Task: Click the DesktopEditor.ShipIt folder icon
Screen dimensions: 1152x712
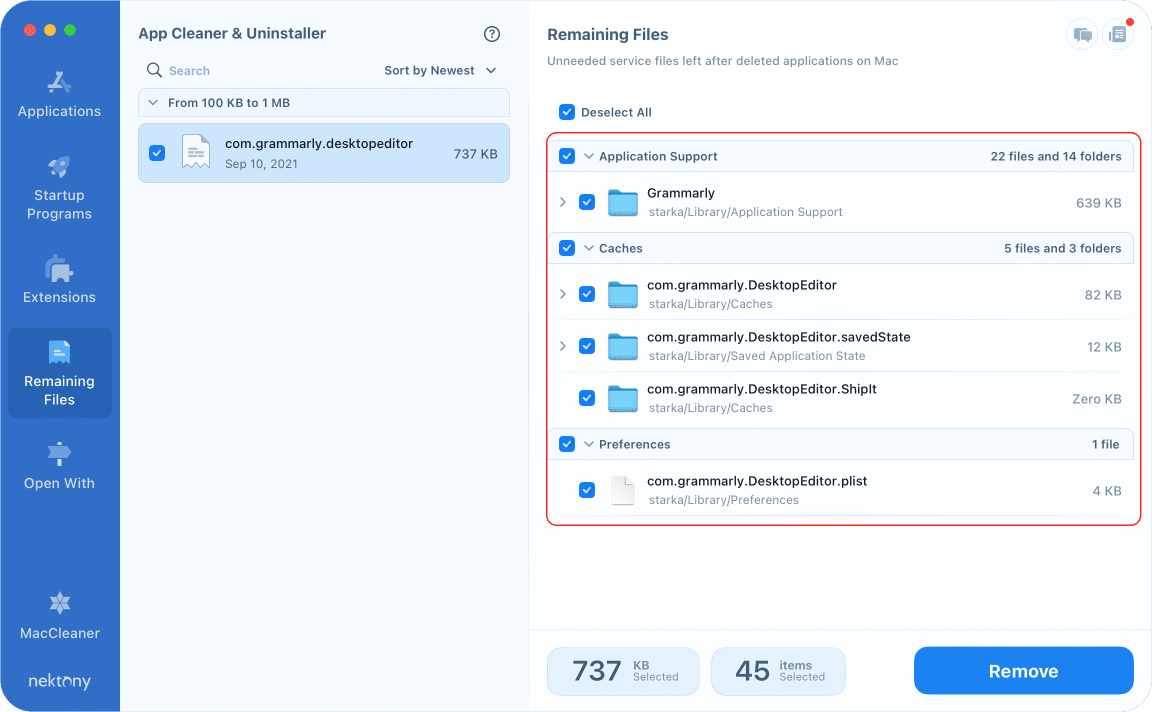Action: tap(622, 398)
